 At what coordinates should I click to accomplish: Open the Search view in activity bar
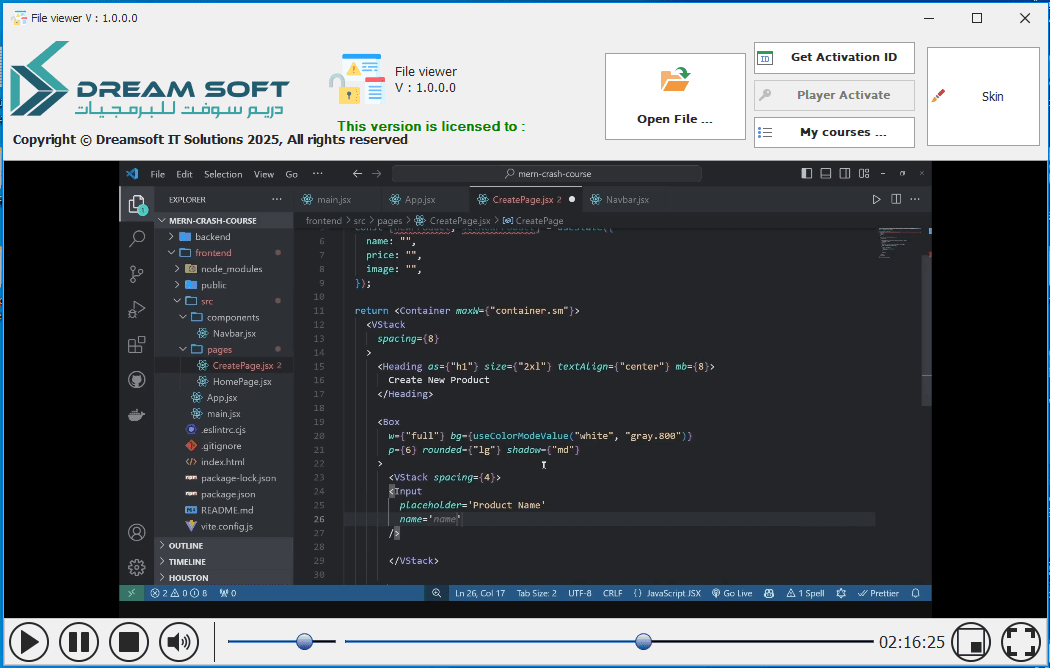[137, 238]
